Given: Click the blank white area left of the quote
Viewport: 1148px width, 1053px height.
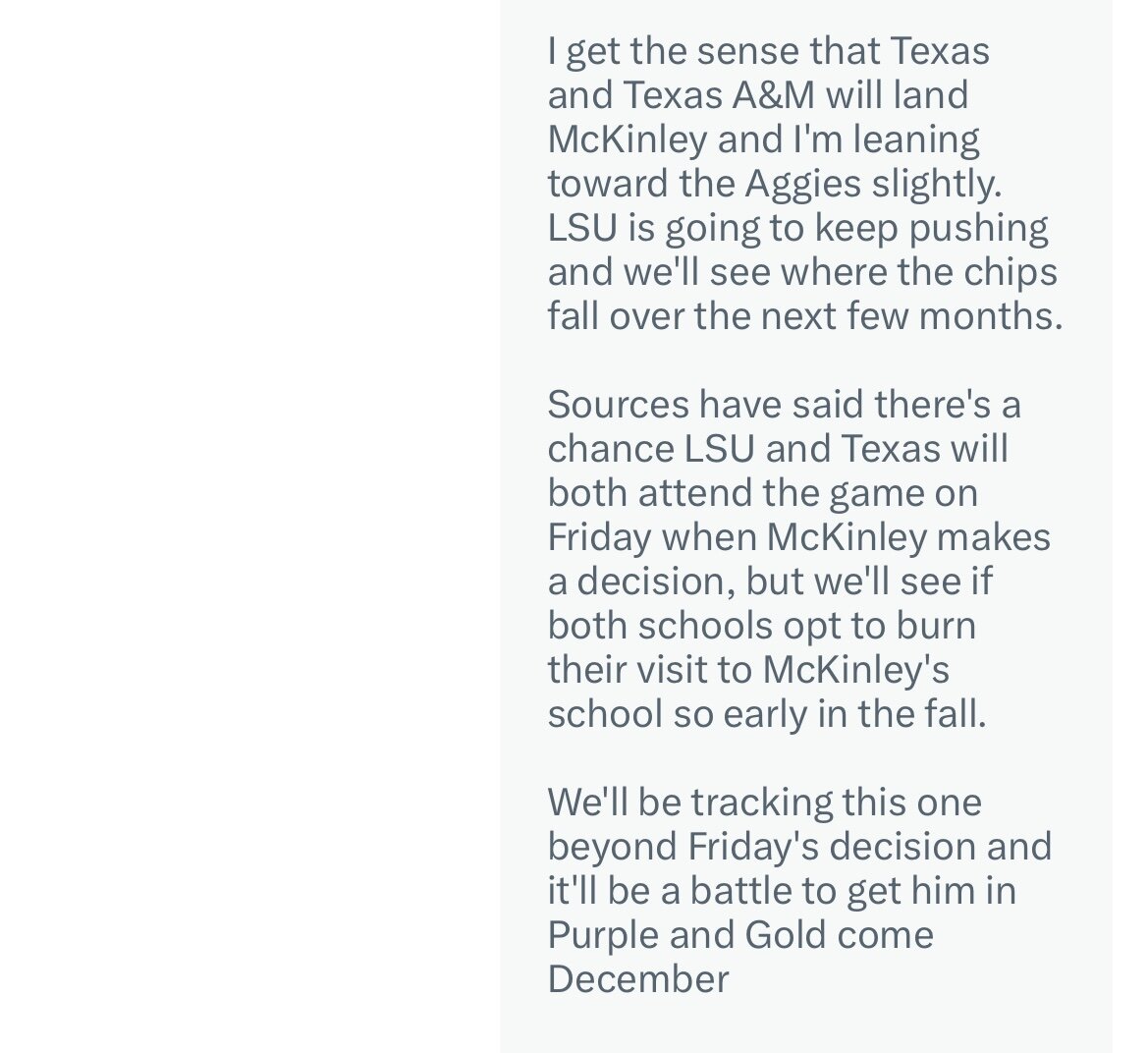Looking at the screenshot, I should pyautogui.click(x=248, y=526).
